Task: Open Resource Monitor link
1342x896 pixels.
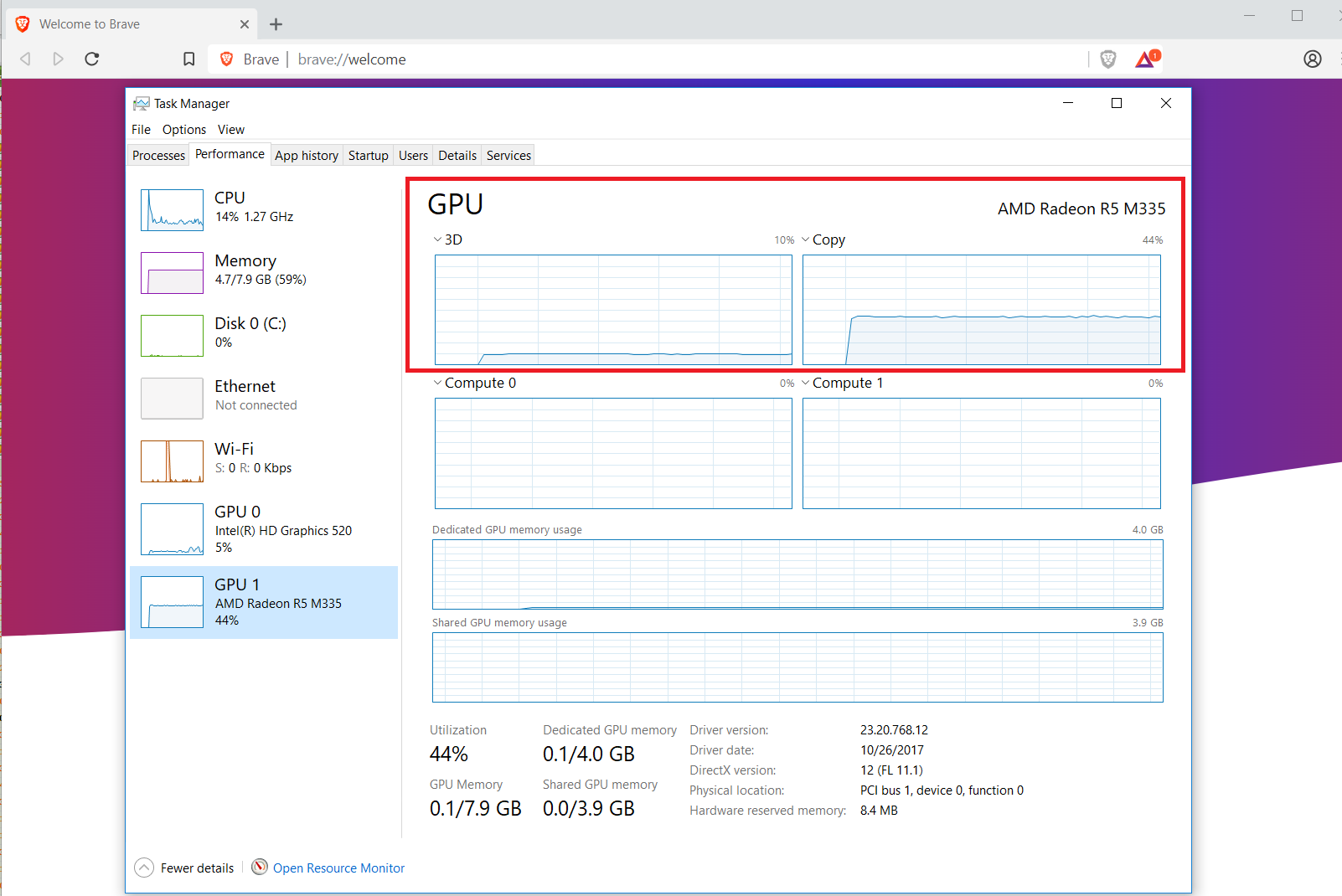Action: pos(338,868)
